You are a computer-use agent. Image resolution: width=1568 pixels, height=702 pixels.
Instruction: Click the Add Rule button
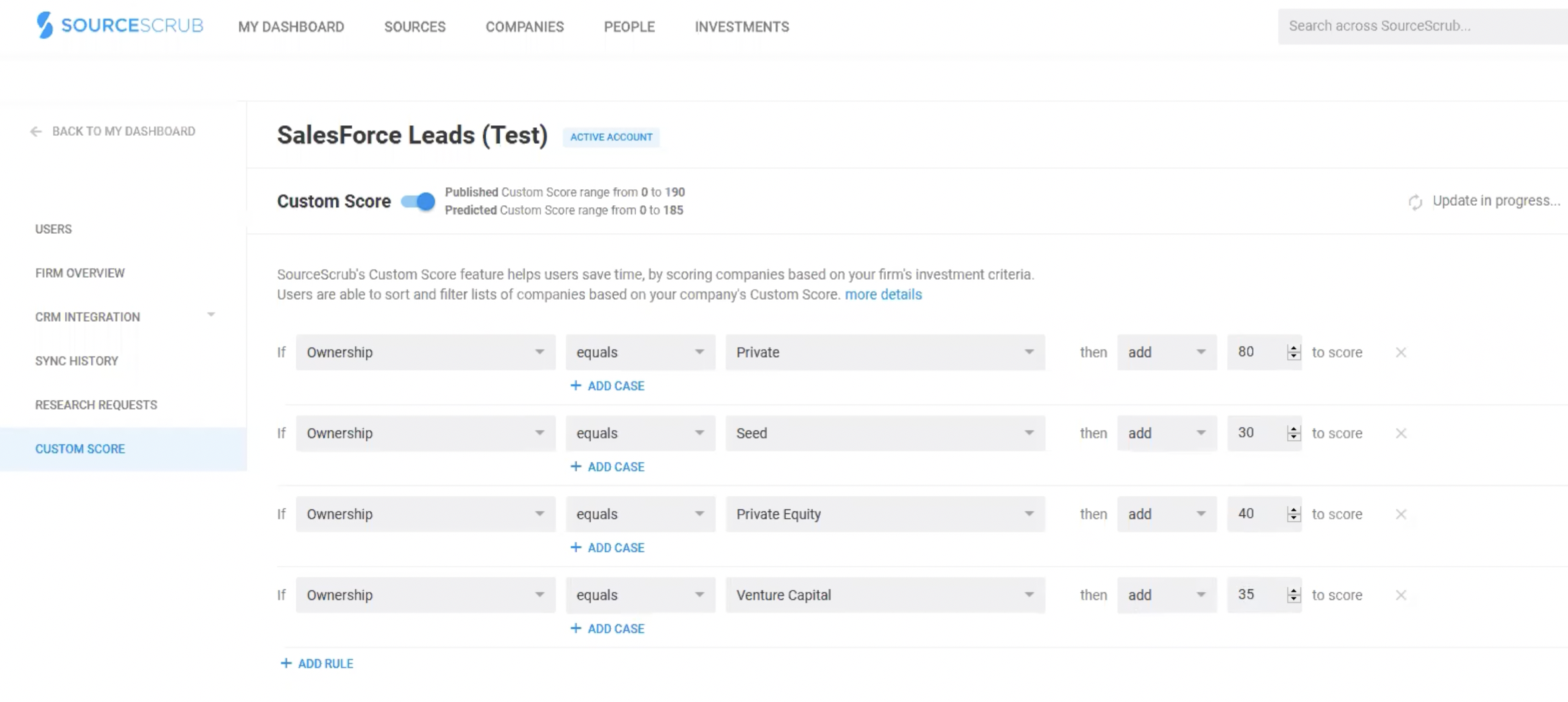tap(317, 664)
